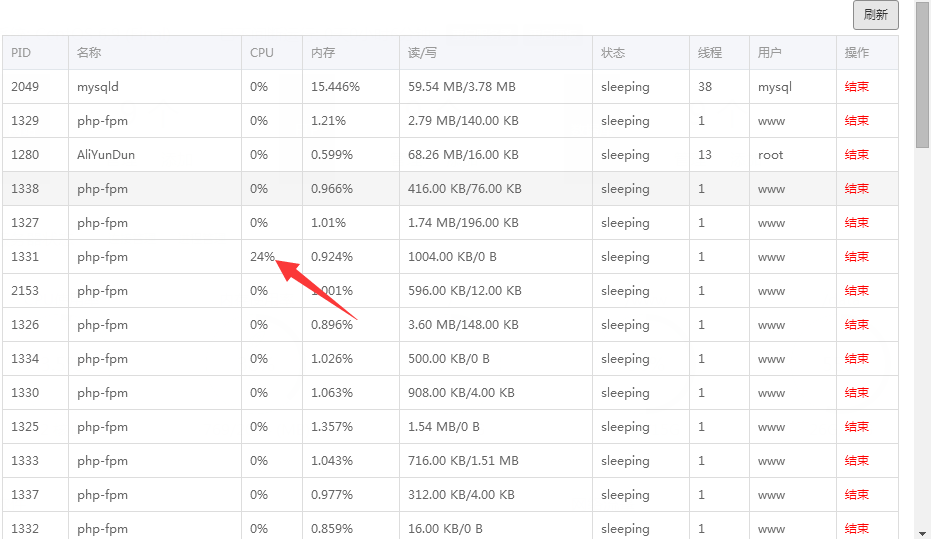
Task: Click the 15.446% memory value
Action: pyautogui.click(x=335, y=87)
